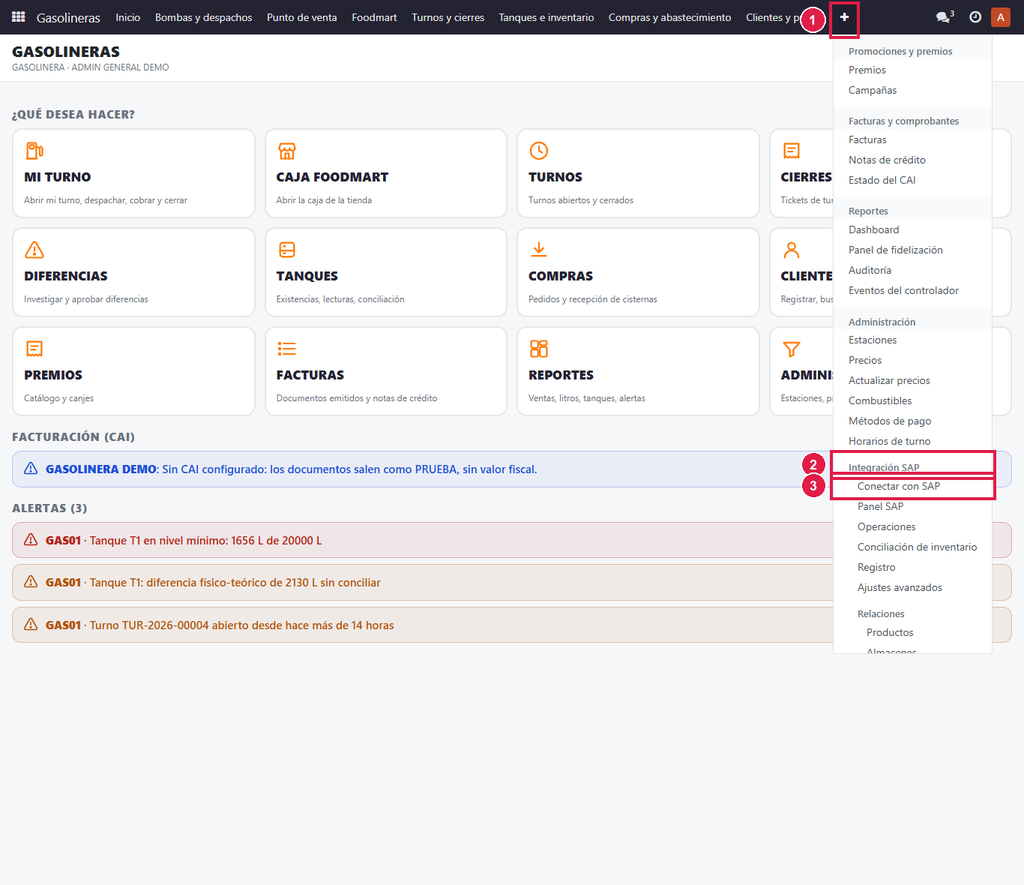The width and height of the screenshot is (1024, 885).
Task: Click warning icon of tank minimum level alert
Action: click(x=31, y=540)
